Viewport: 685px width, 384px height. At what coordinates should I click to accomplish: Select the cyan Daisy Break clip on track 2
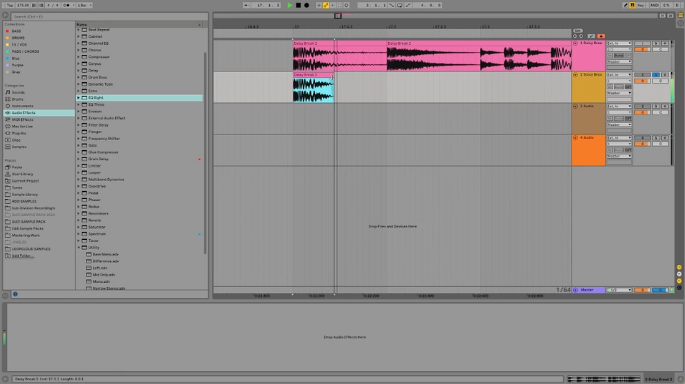(313, 88)
